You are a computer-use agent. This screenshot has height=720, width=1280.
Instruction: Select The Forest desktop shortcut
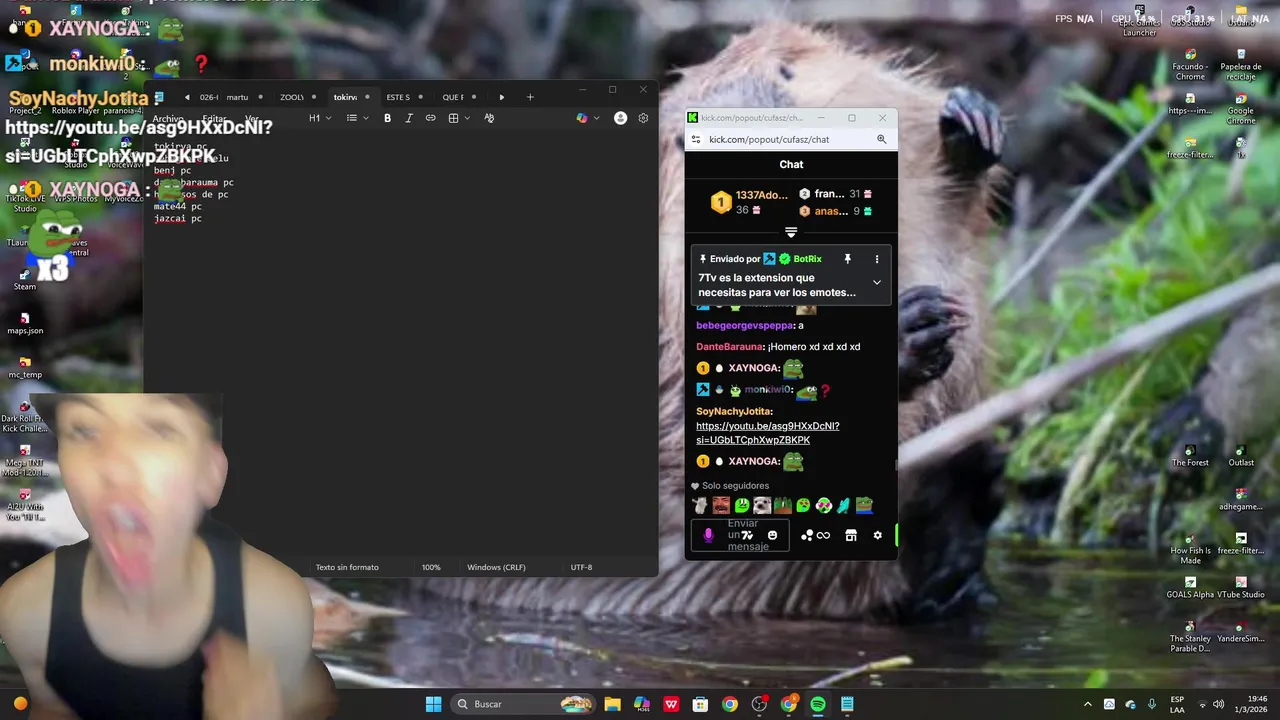pyautogui.click(x=1190, y=455)
